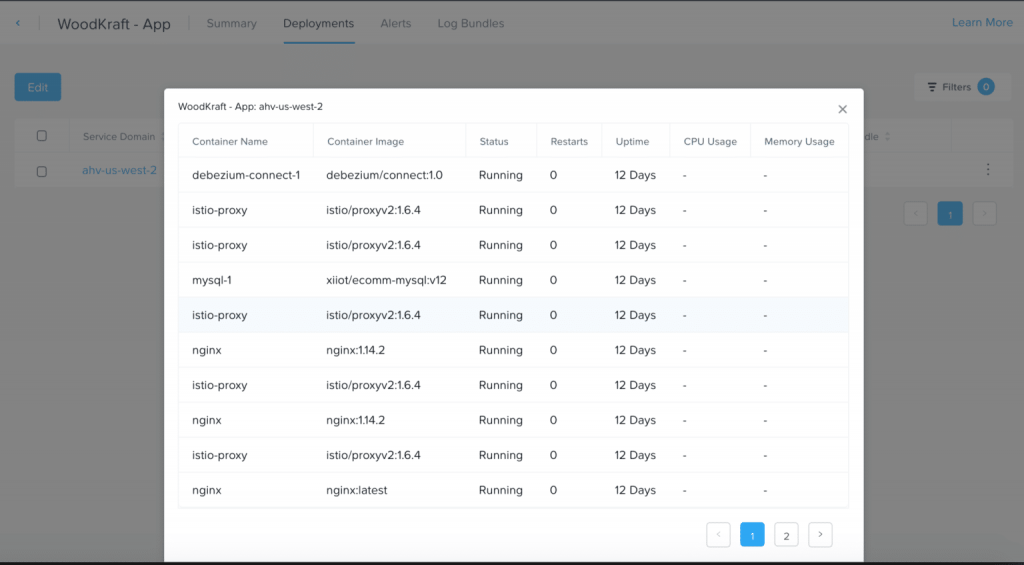1024x565 pixels.
Task: Open the Log Bundles tab
Action: click(470, 23)
